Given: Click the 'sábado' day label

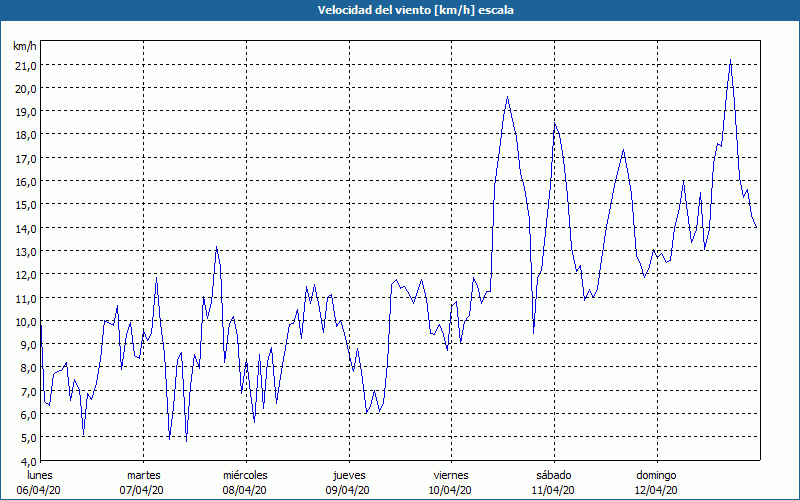Looking at the screenshot, I should (x=554, y=475).
